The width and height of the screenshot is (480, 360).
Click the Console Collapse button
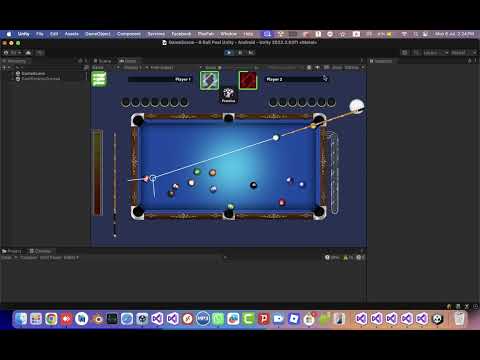(x=29, y=258)
